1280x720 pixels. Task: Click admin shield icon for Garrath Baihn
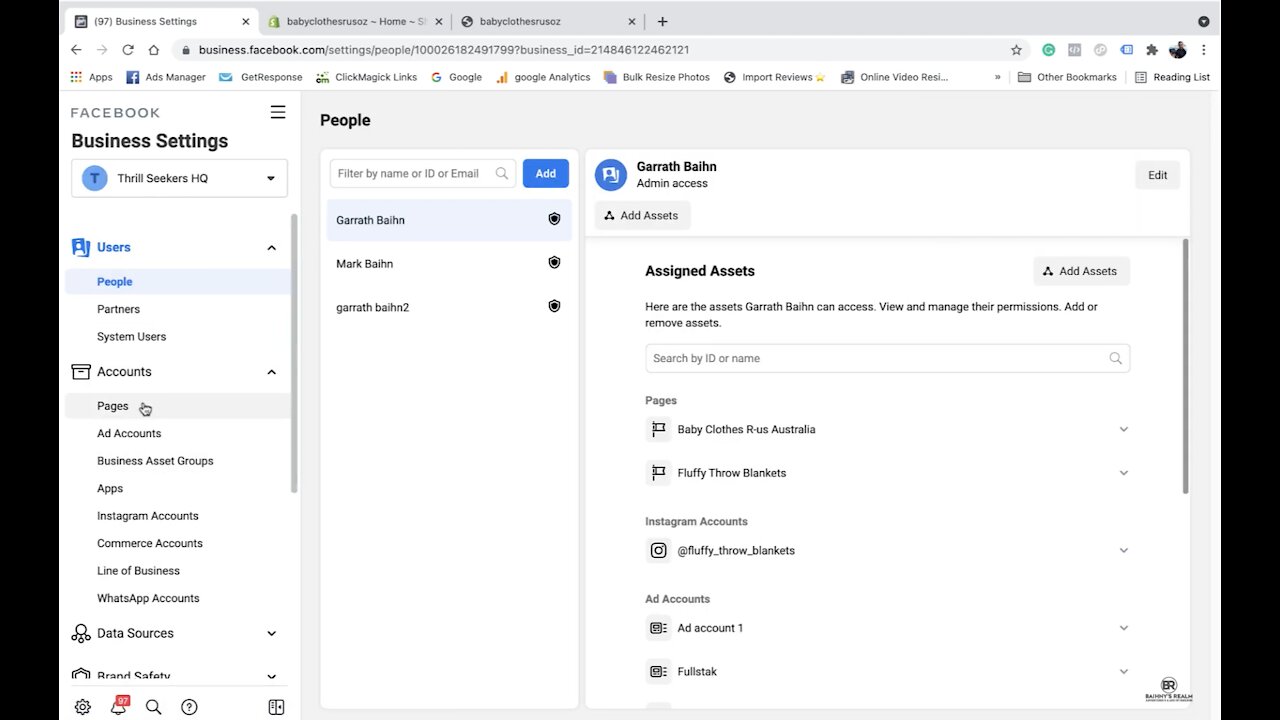(x=554, y=219)
